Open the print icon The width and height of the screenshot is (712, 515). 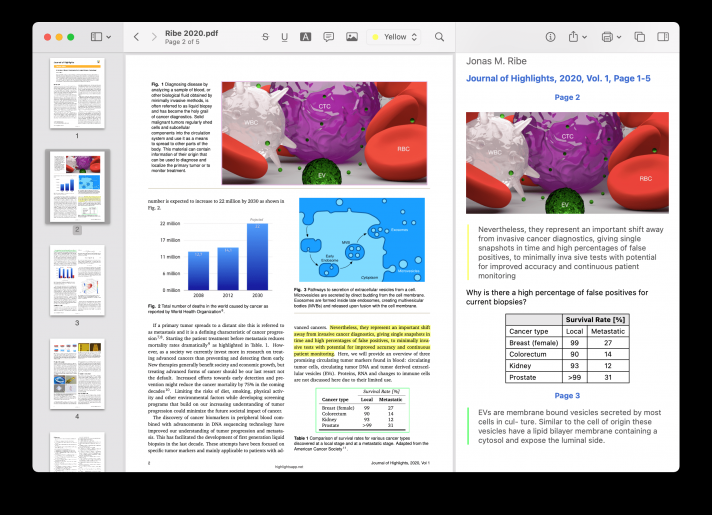point(607,37)
